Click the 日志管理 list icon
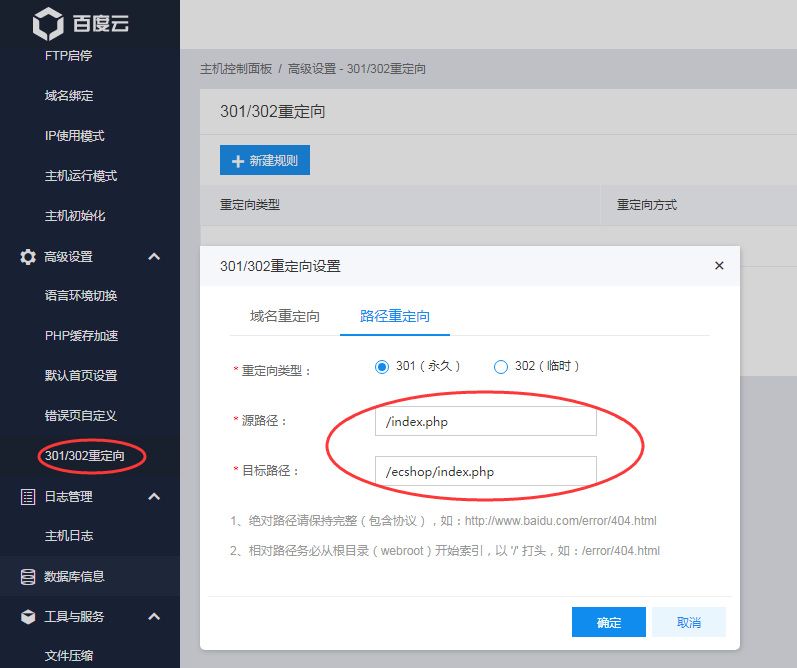The width and height of the screenshot is (797, 668). click(28, 497)
